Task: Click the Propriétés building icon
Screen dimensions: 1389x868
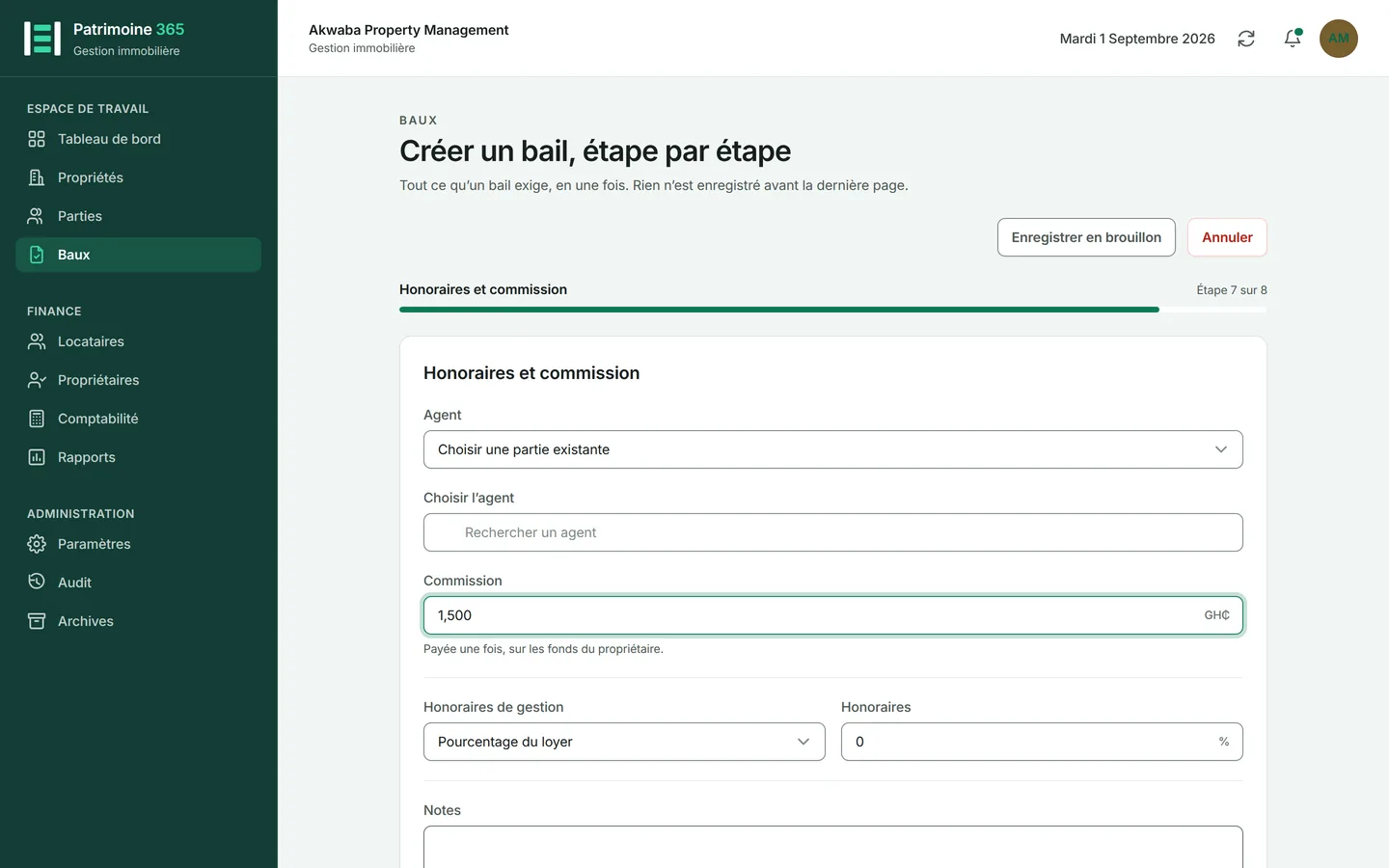Action: 37,177
